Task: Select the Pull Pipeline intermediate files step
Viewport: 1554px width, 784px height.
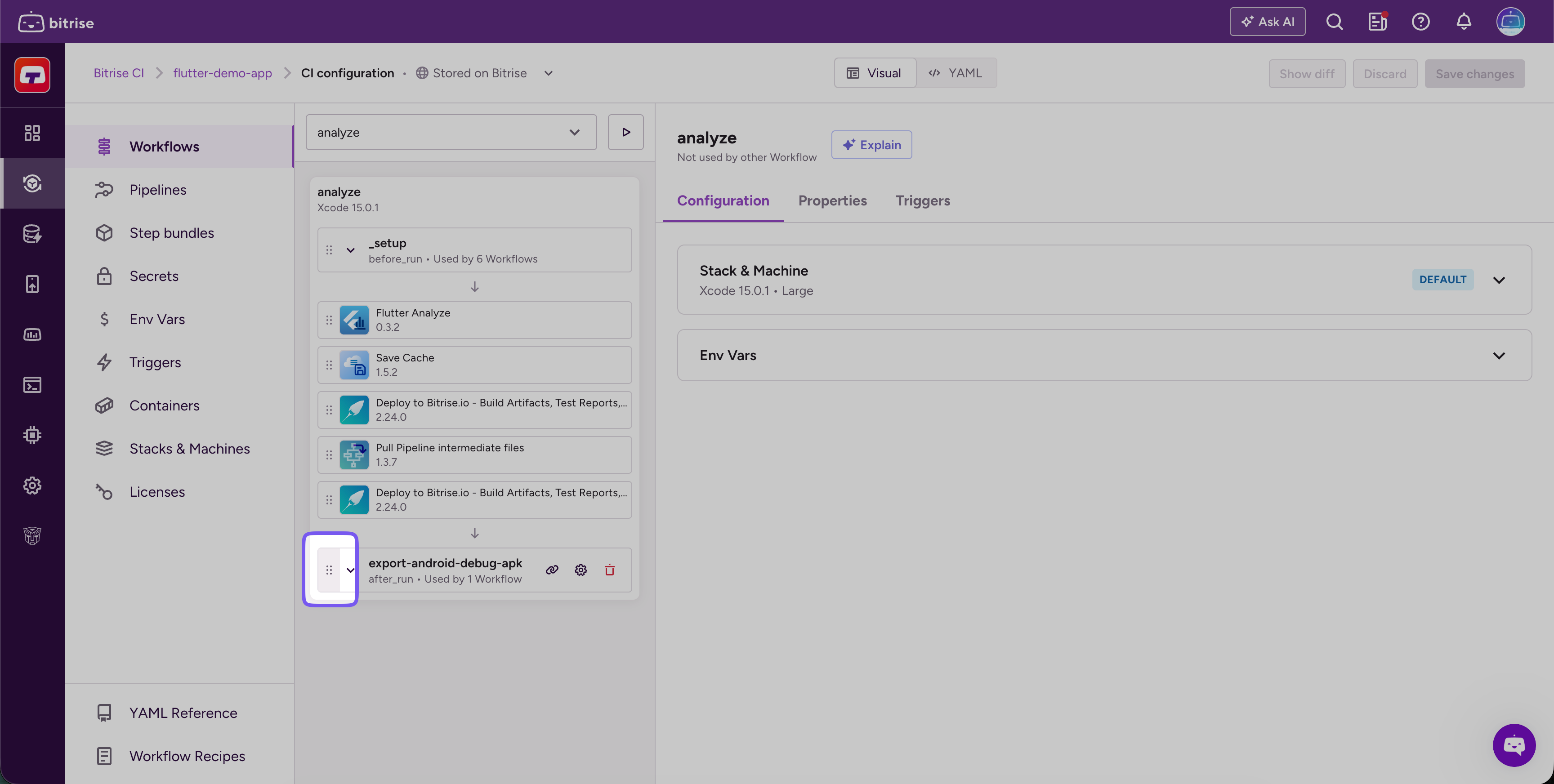Action: tap(475, 455)
